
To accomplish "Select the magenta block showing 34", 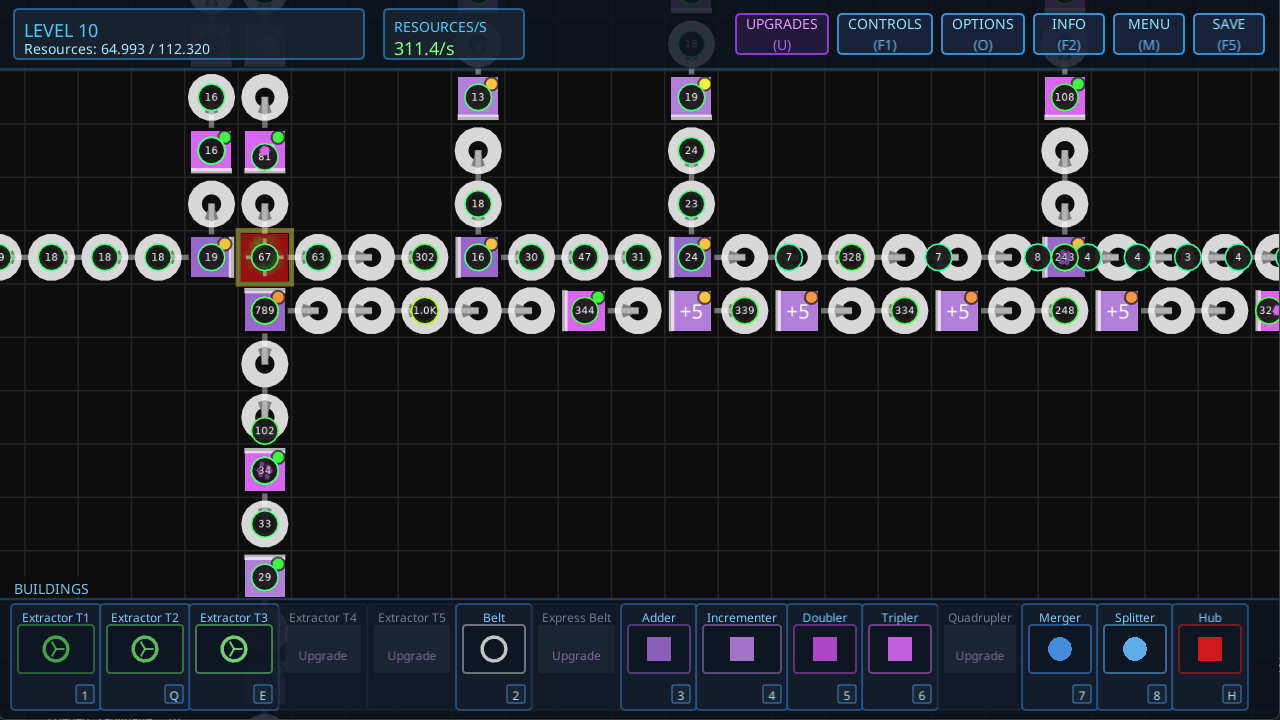I will point(265,470).
